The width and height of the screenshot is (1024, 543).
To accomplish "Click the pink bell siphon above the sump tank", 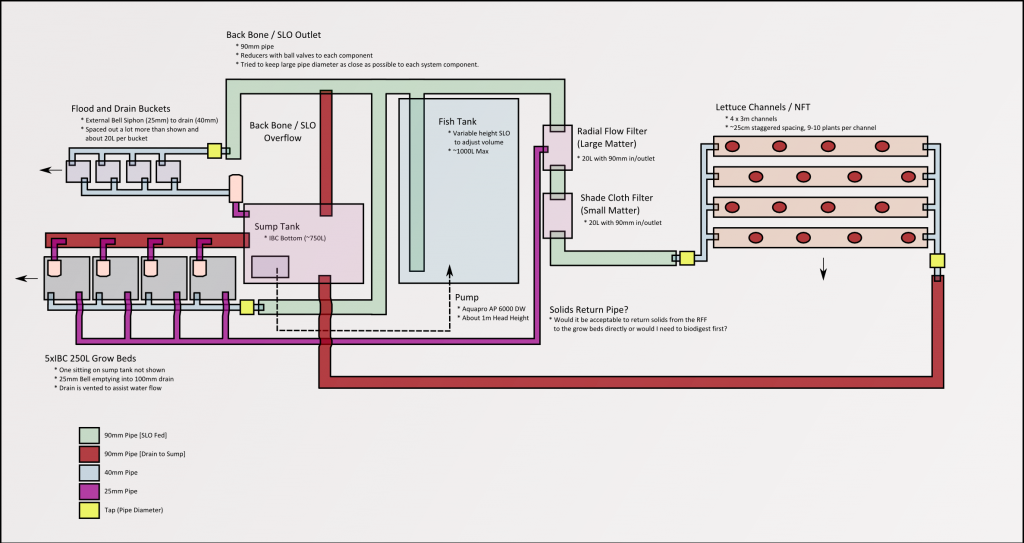I will pyautogui.click(x=237, y=187).
